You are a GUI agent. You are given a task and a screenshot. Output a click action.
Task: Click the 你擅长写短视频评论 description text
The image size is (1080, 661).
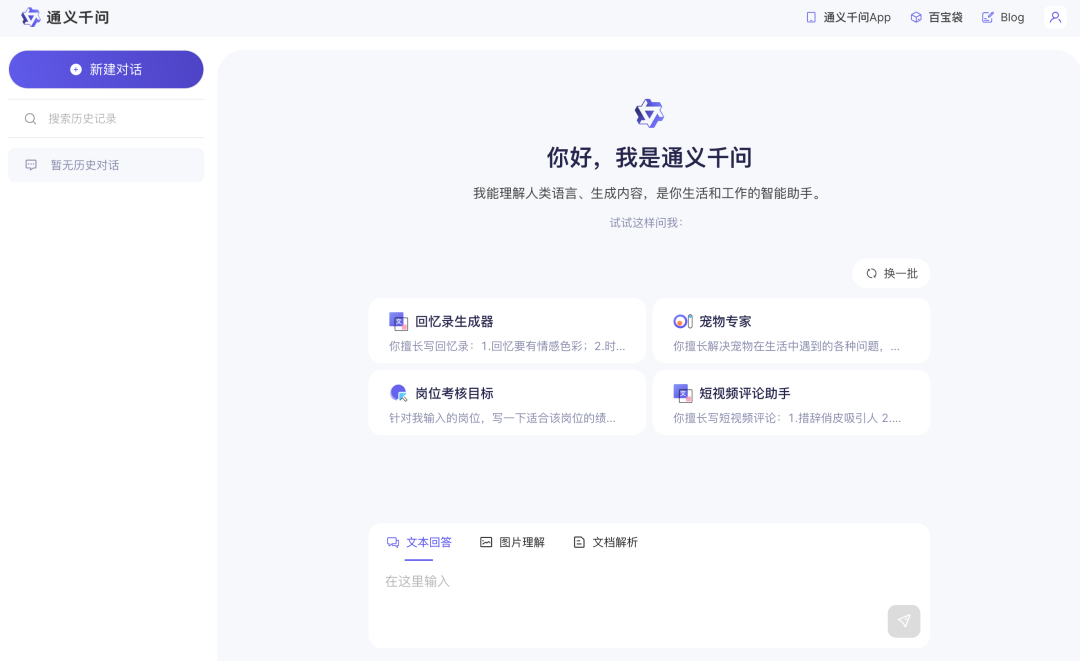(x=787, y=418)
